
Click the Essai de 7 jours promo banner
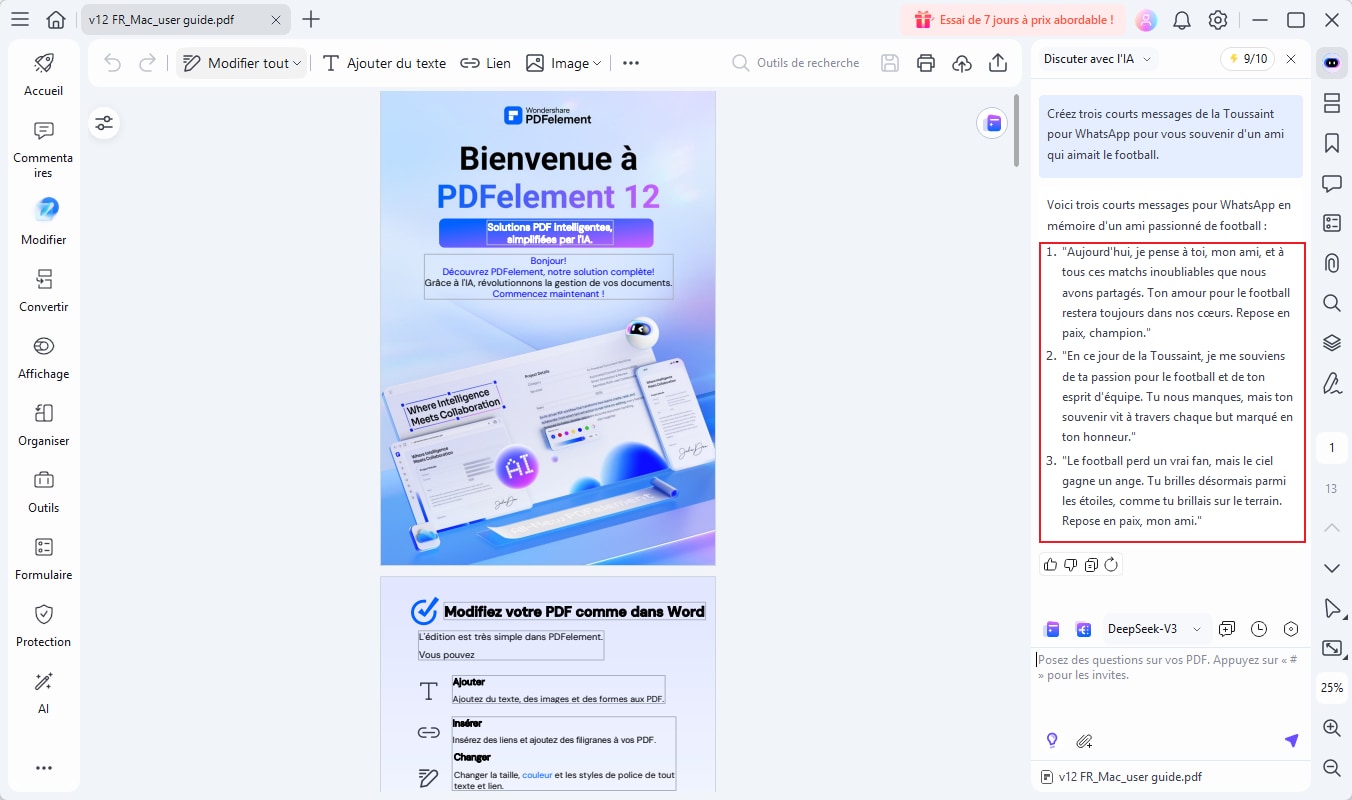tap(1013, 20)
